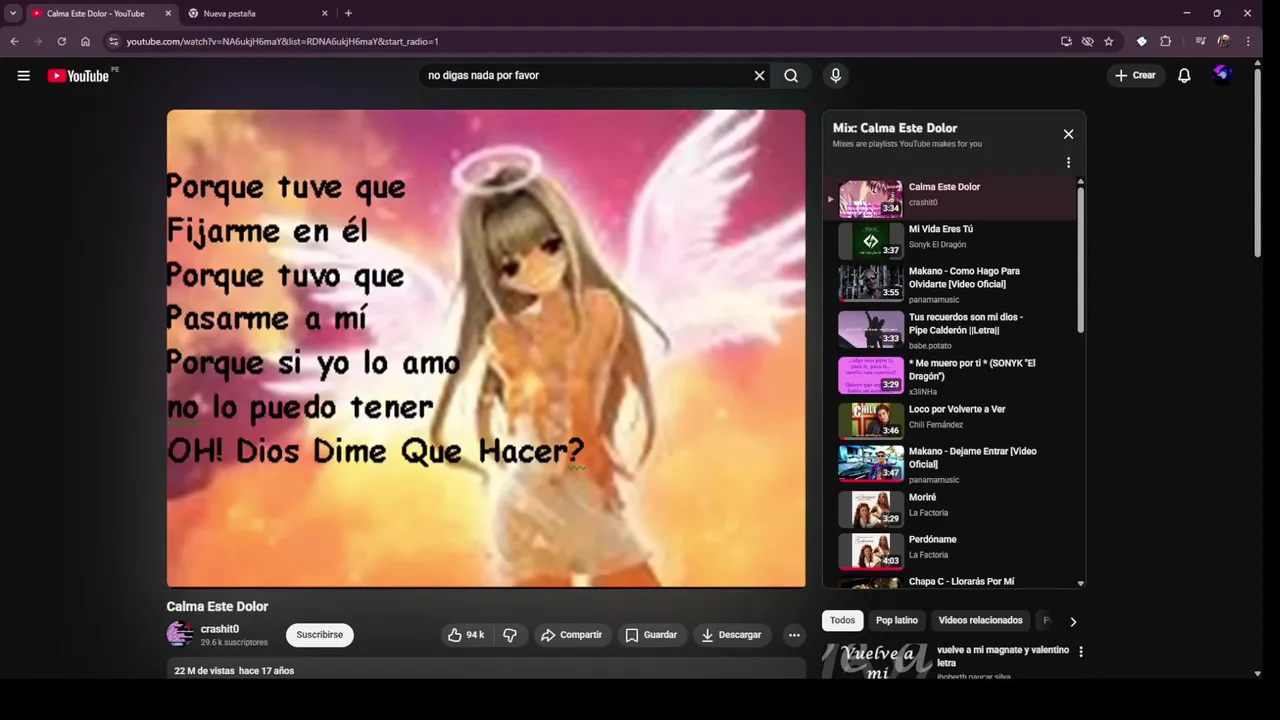
Task: Go back with browser back arrow
Action: (14, 41)
